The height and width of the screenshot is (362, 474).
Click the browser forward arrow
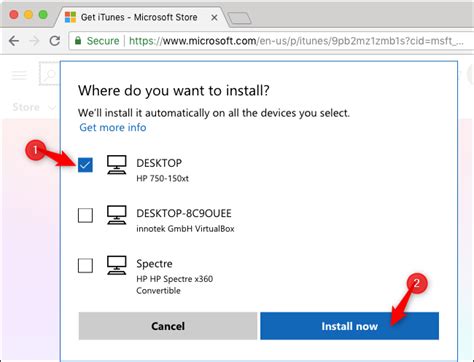(34, 41)
